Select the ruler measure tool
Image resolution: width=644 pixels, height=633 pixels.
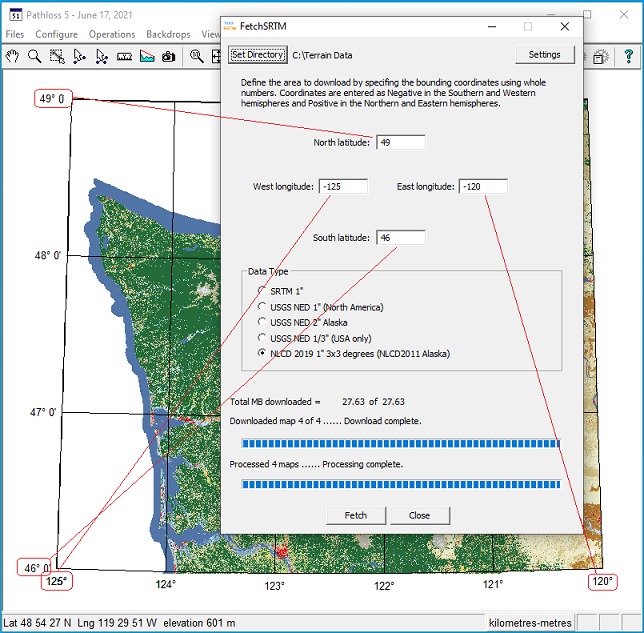[x=125, y=56]
